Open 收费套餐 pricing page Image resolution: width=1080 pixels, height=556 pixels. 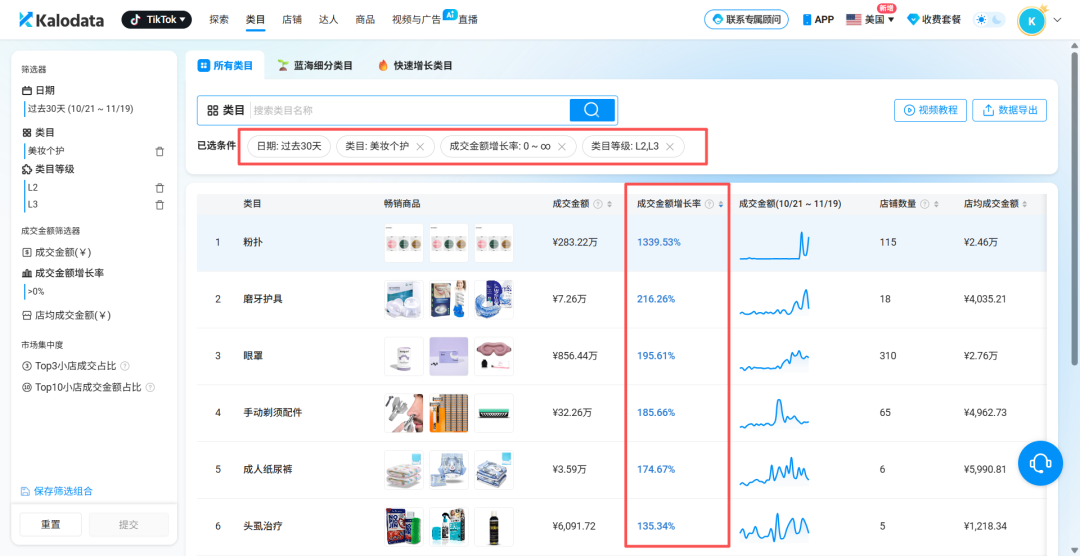935,20
